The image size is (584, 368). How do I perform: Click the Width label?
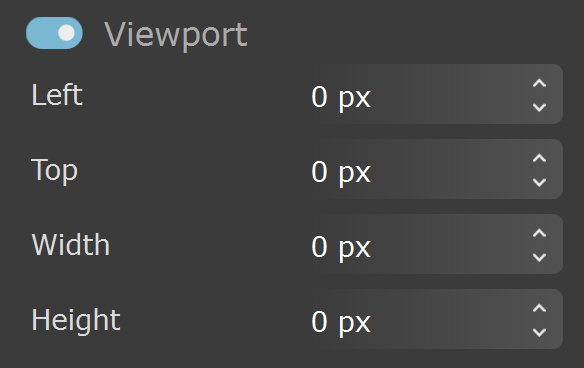tap(71, 244)
